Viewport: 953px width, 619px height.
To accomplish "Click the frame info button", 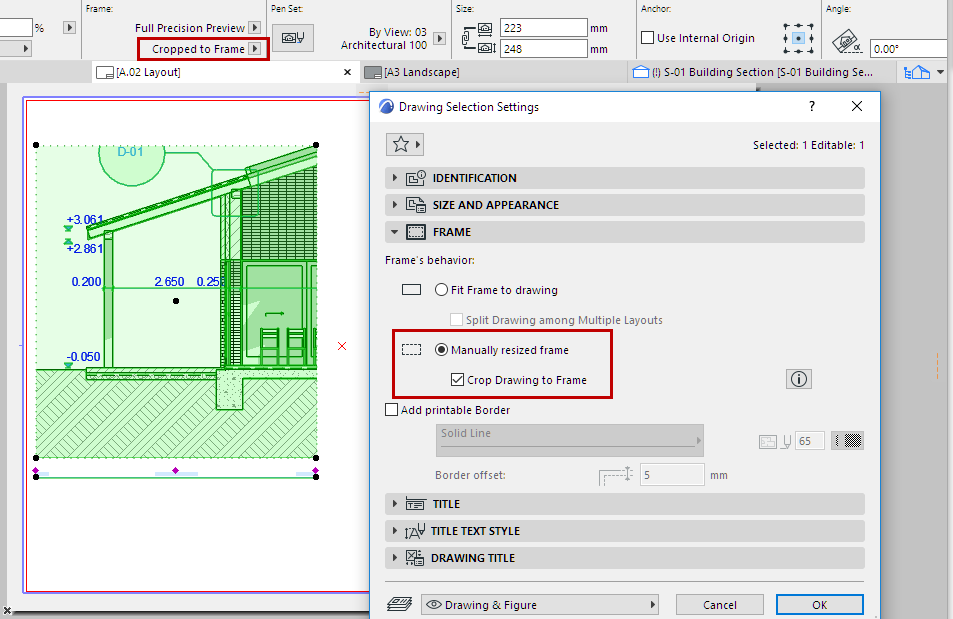I will pos(799,379).
